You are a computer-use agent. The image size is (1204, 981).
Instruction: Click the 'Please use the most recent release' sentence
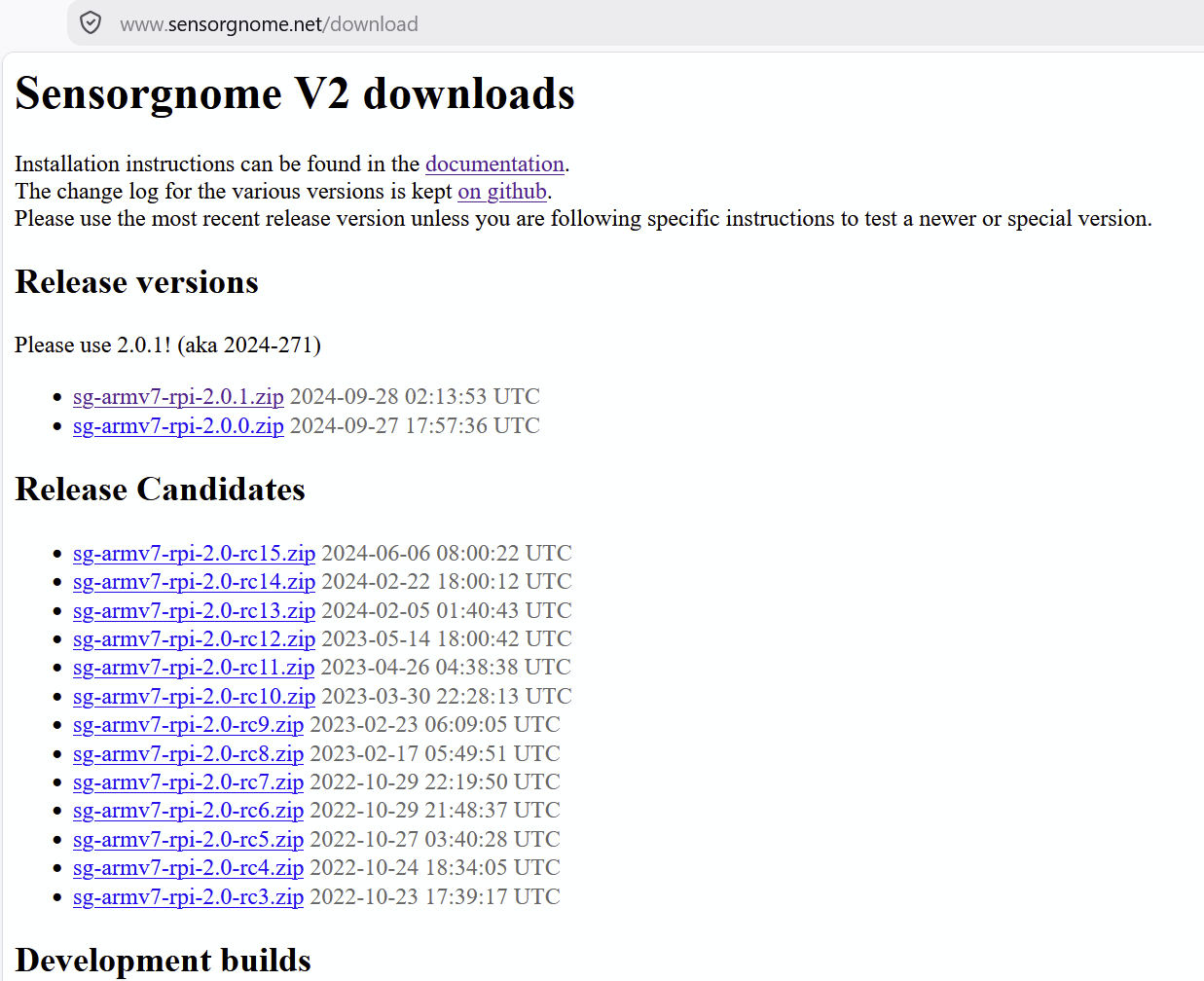tap(583, 218)
